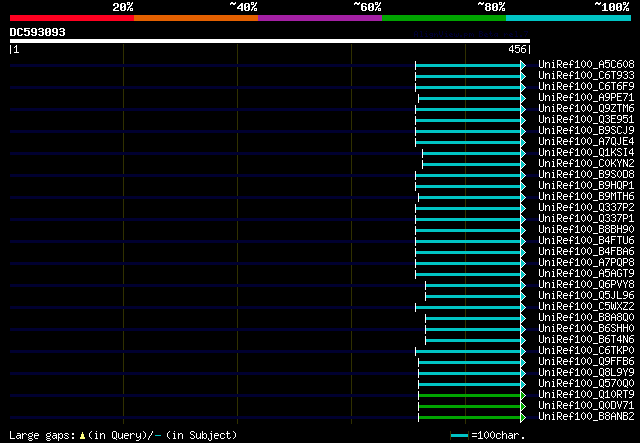Screen dimensions: 640x443
Task: Select the UniRef100_C0KYN2 label
Action: coord(586,164)
